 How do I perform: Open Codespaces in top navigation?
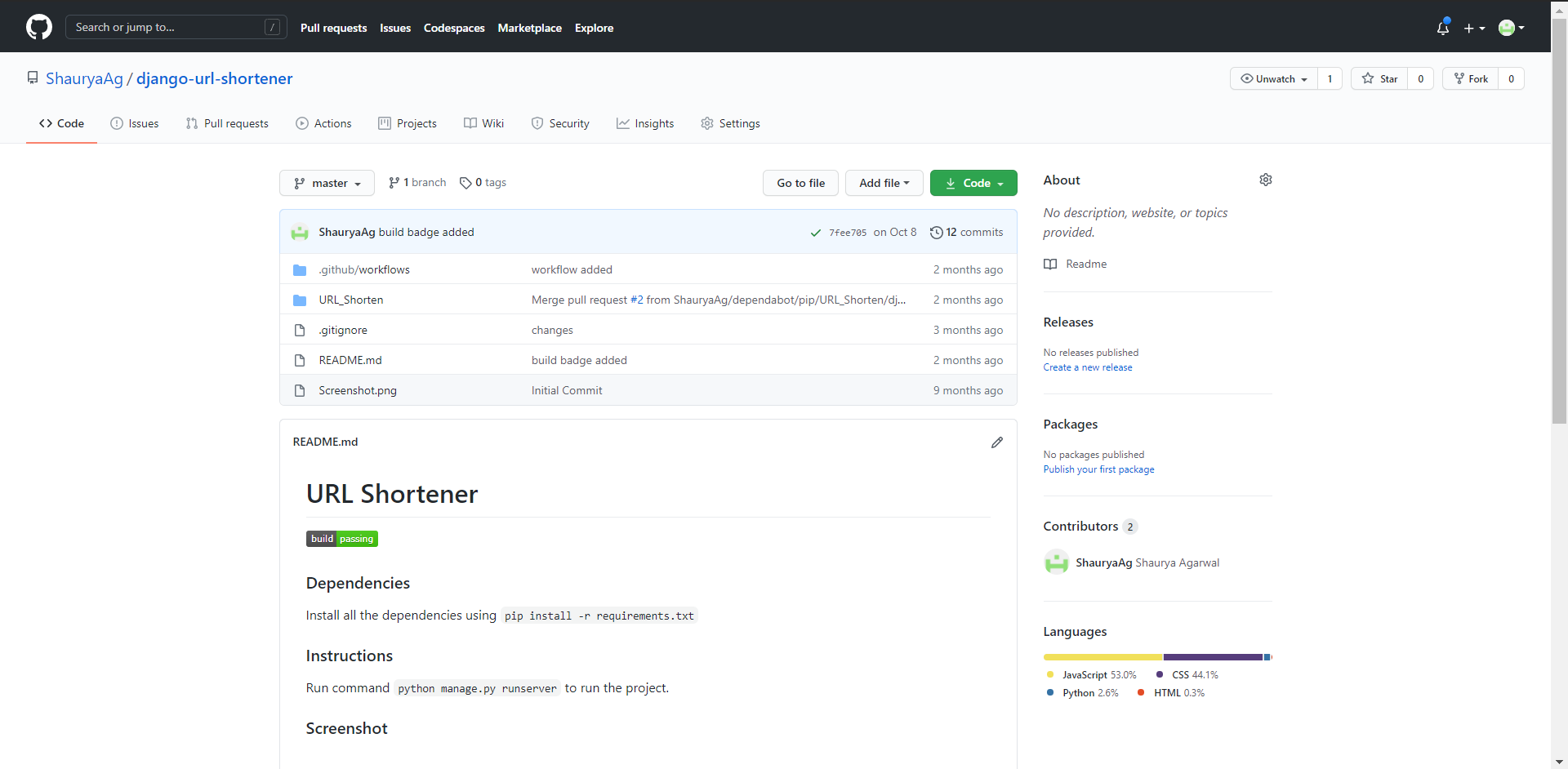pos(454,28)
